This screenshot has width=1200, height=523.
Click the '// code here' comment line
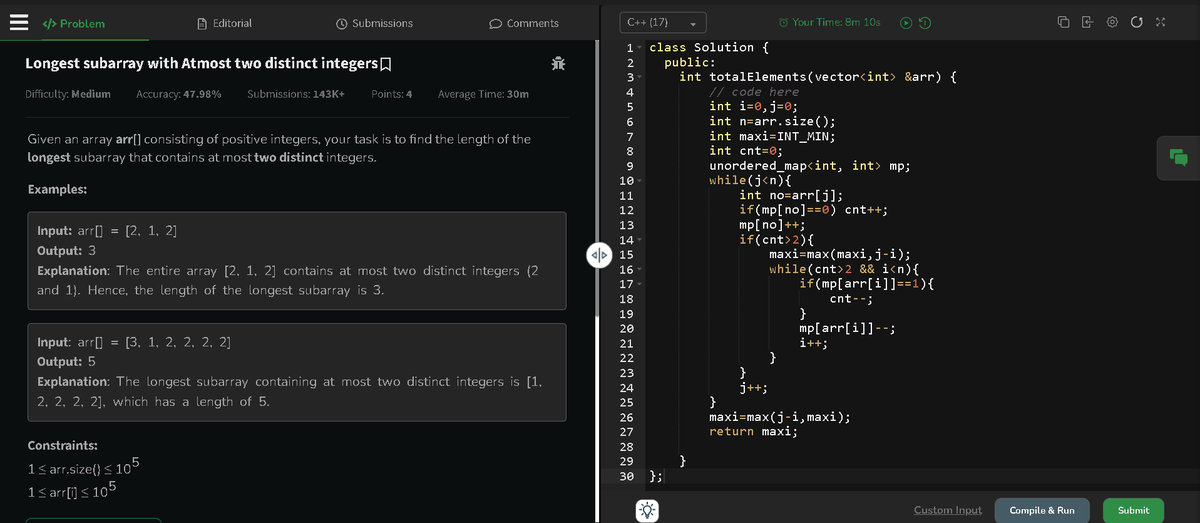click(753, 91)
